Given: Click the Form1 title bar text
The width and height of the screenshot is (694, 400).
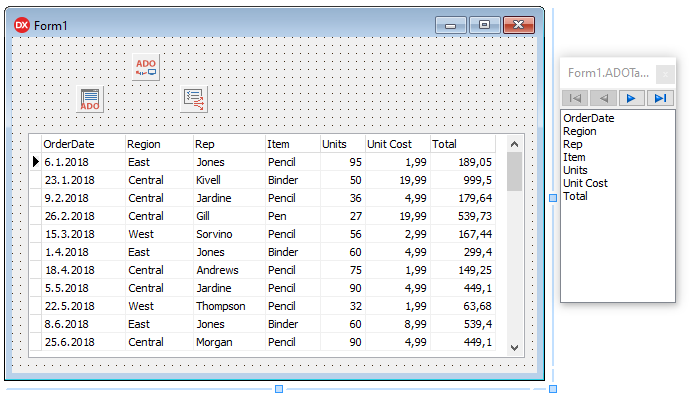Looking at the screenshot, I should [50, 26].
